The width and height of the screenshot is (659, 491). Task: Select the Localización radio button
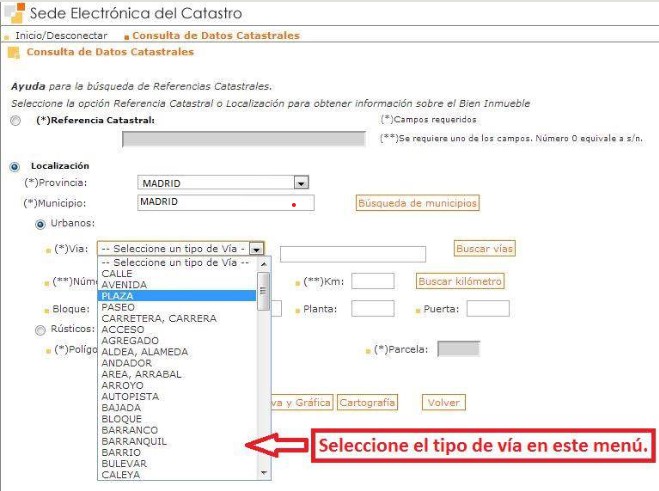coord(15,166)
